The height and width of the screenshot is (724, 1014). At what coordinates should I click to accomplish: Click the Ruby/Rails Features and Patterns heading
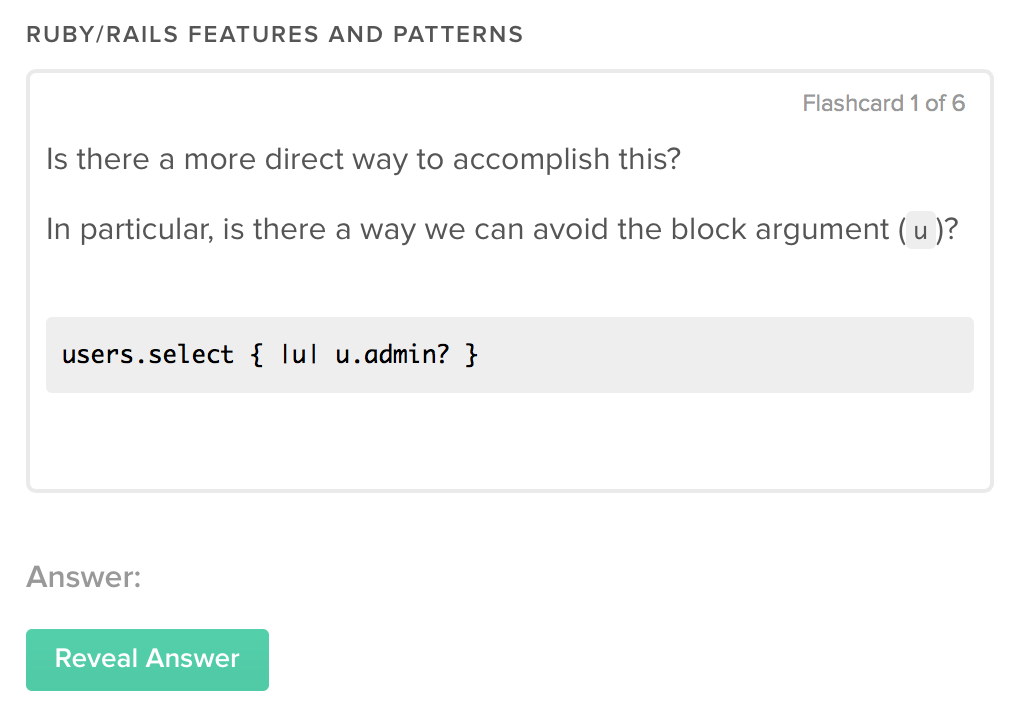(x=274, y=34)
